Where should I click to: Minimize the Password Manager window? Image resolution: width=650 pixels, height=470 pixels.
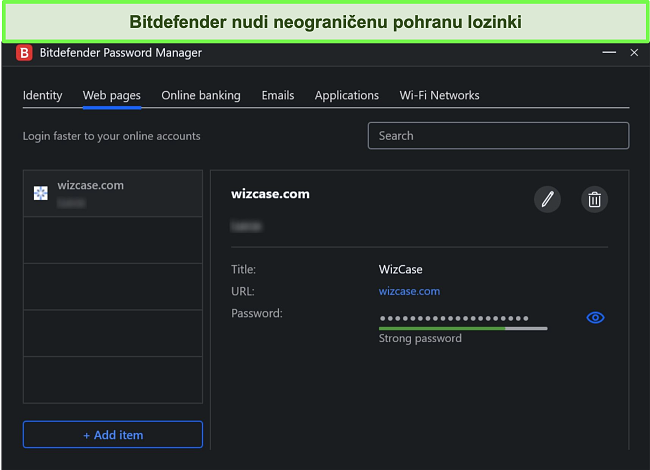point(609,53)
